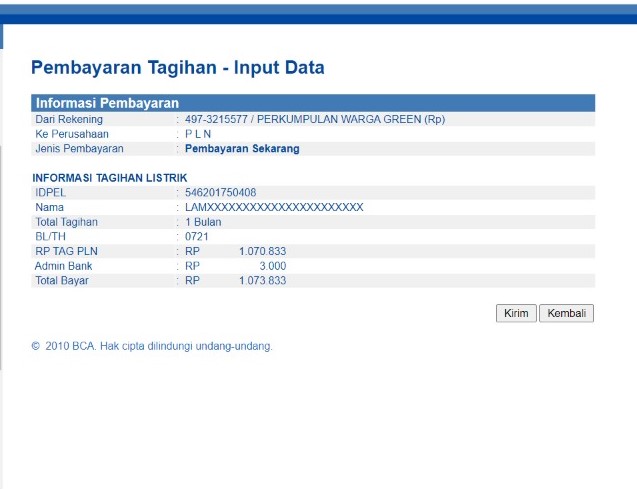
Task: Click the BL/TH value 0721
Action: coord(197,237)
